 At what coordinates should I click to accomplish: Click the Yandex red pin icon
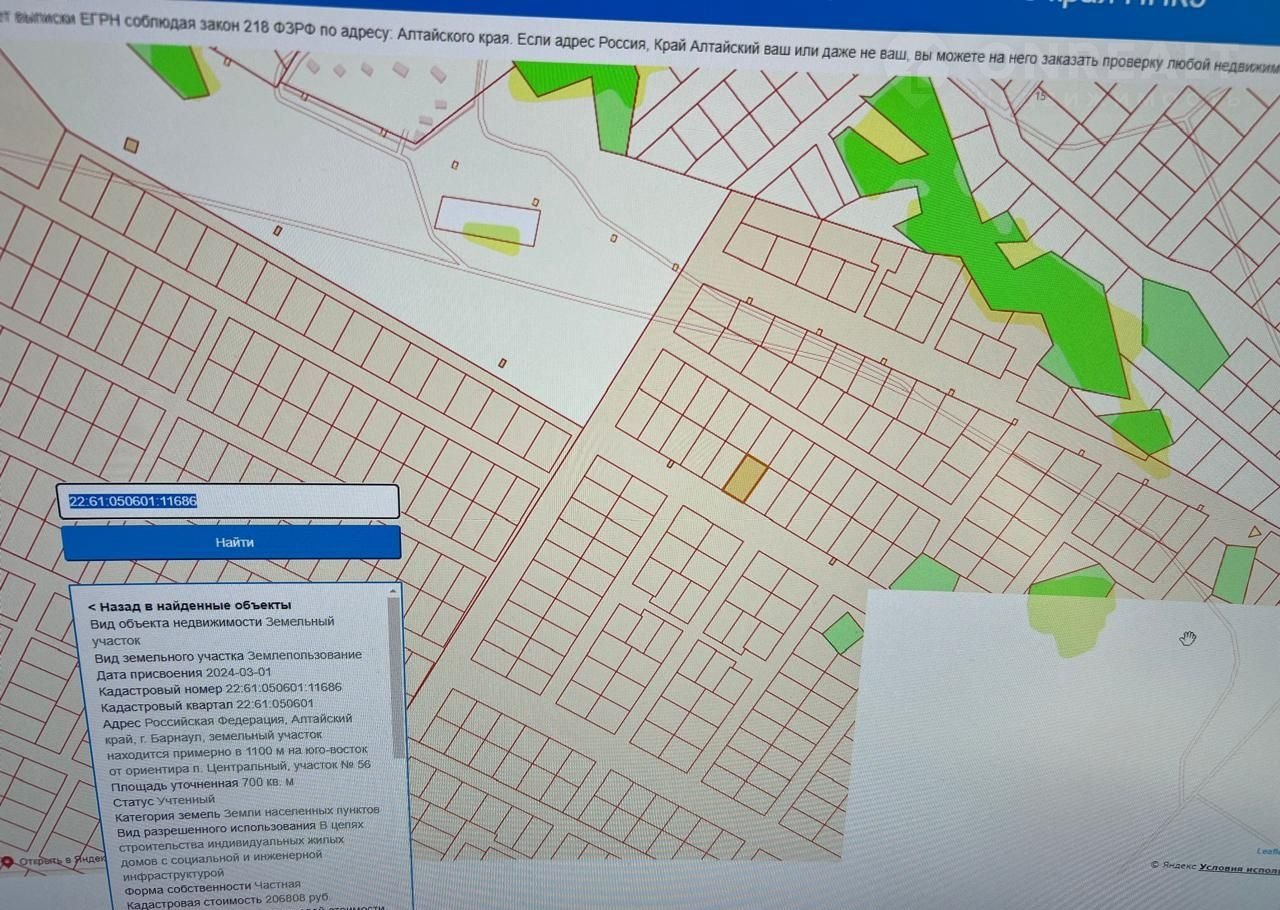(8, 861)
